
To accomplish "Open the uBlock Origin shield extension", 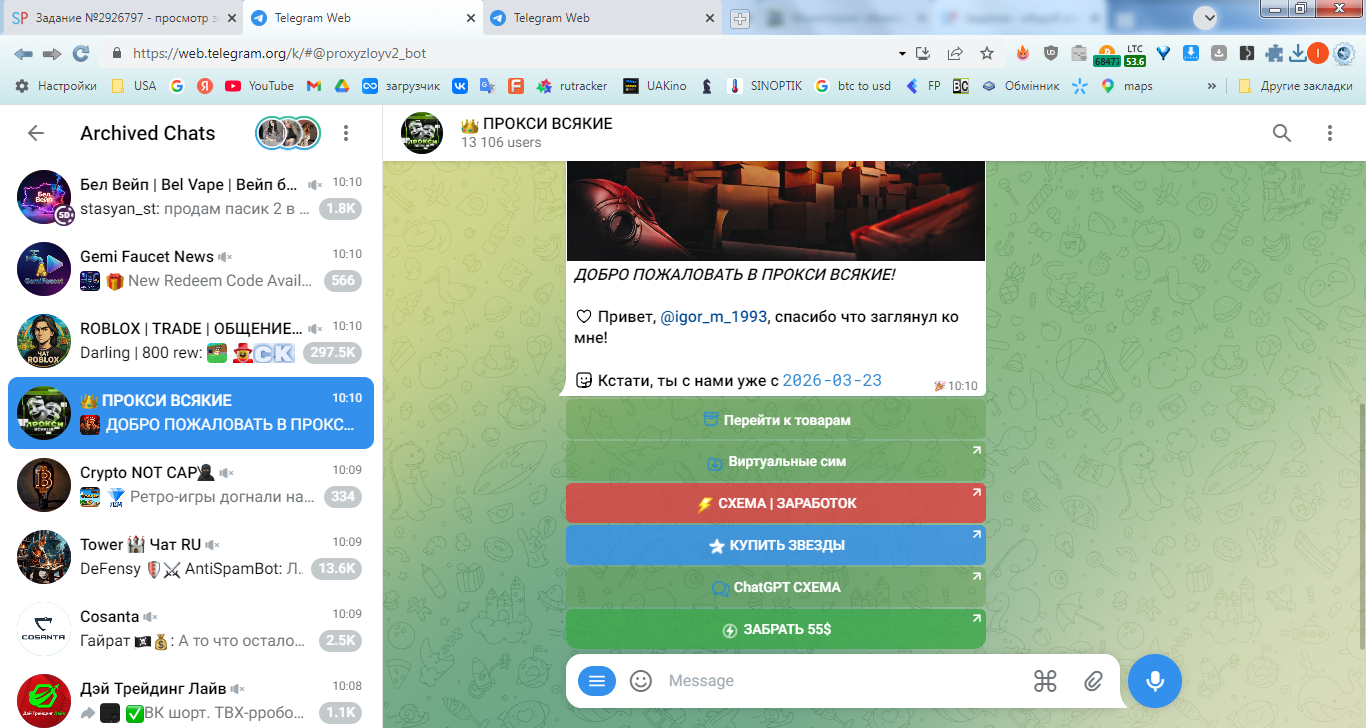I will 1051,53.
